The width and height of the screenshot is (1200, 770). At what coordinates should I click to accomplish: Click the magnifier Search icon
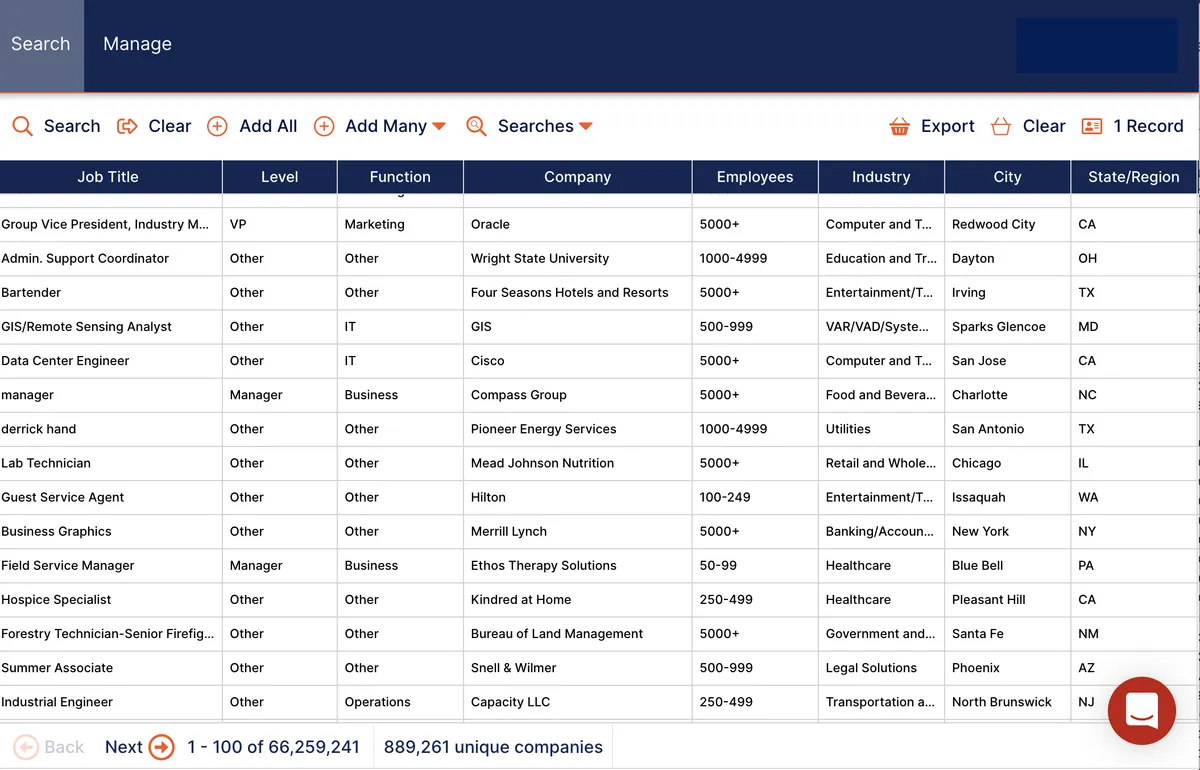[22, 126]
